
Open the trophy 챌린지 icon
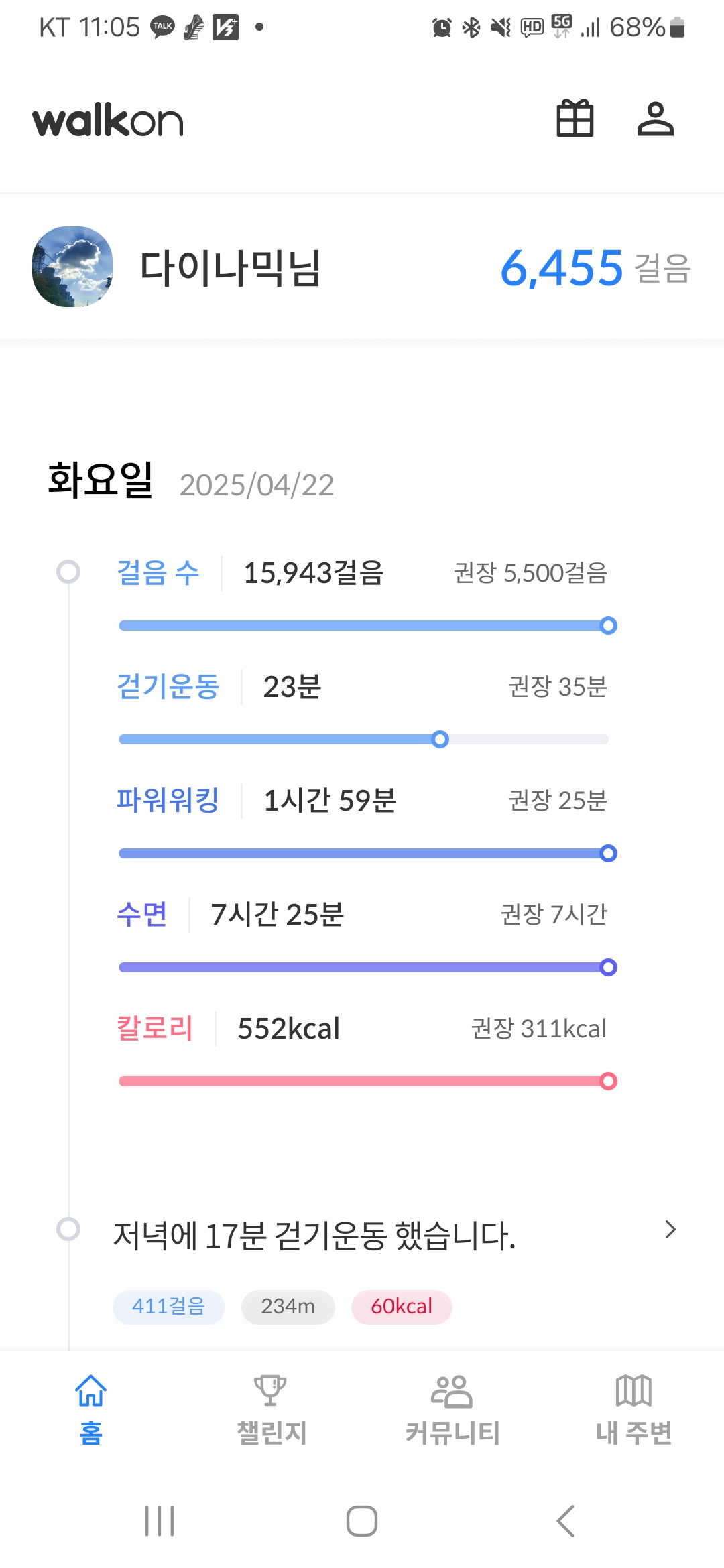pos(271,1391)
